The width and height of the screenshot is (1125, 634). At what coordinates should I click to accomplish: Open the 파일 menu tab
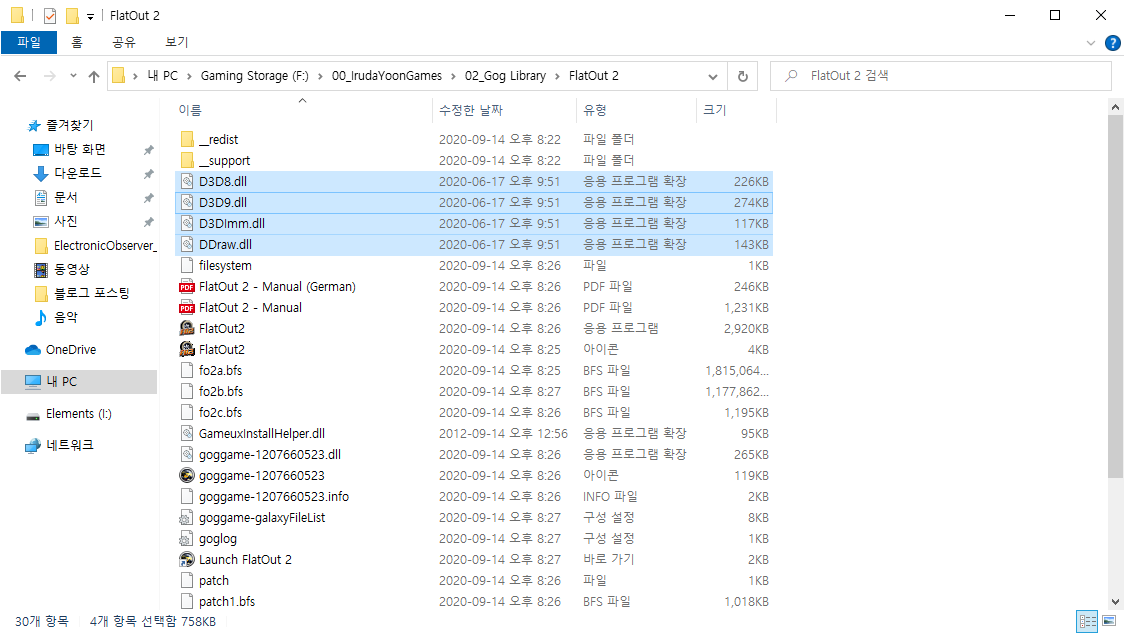(x=29, y=42)
